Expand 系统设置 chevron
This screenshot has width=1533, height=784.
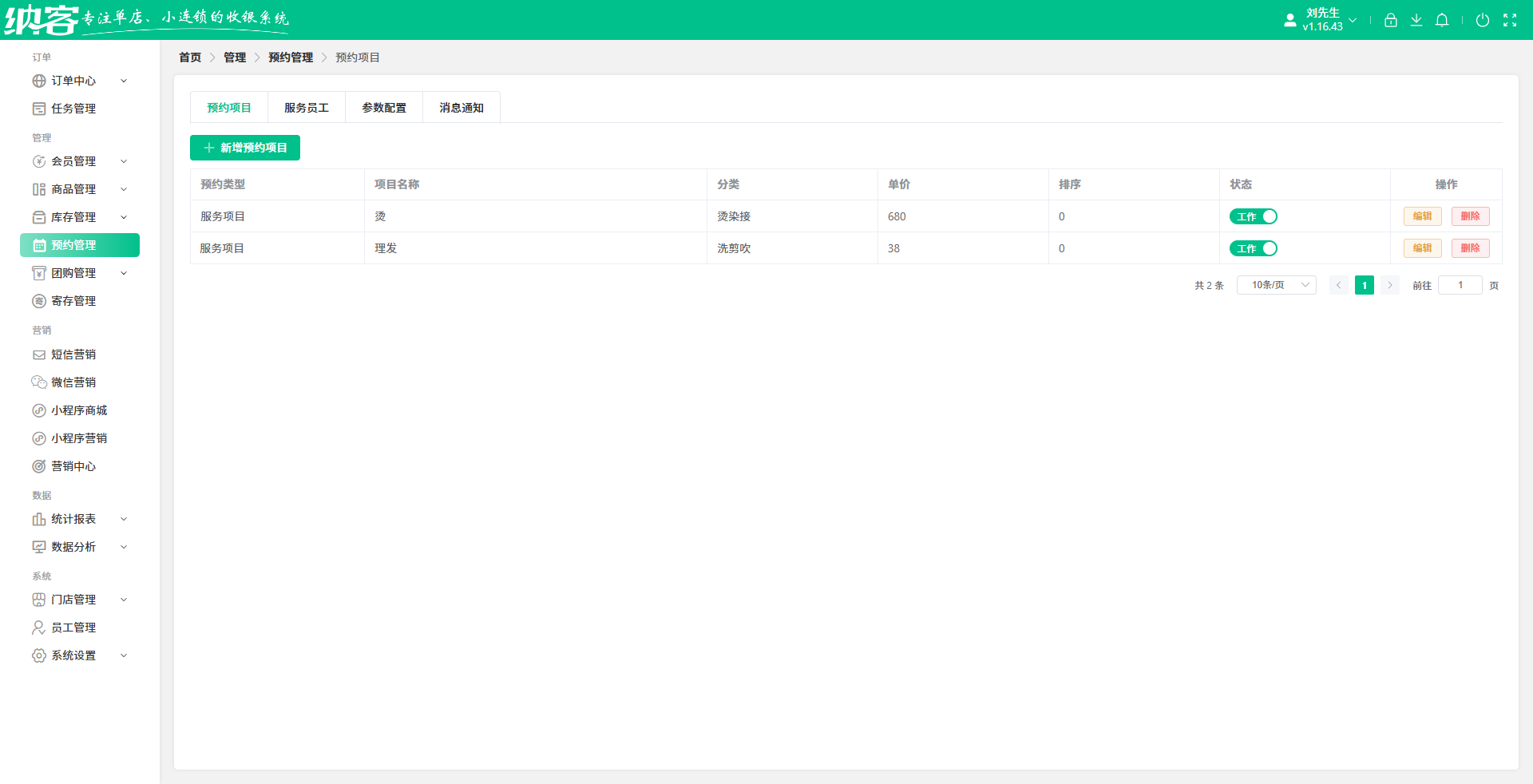coord(124,655)
